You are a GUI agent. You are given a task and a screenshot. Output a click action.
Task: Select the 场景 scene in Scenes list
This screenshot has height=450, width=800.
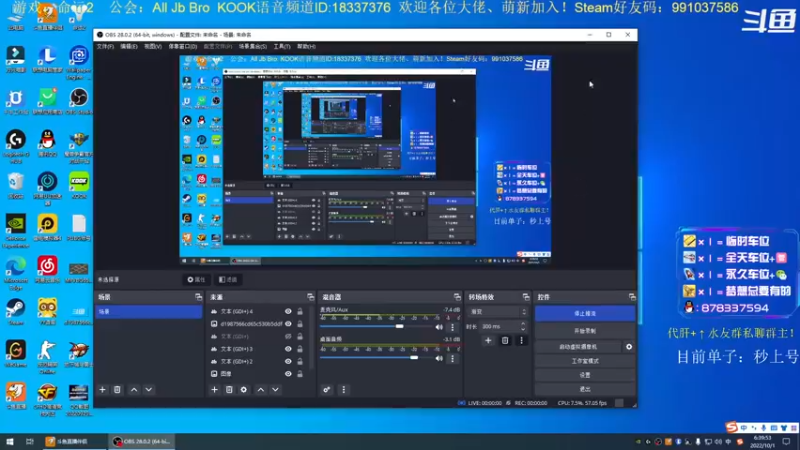point(148,312)
